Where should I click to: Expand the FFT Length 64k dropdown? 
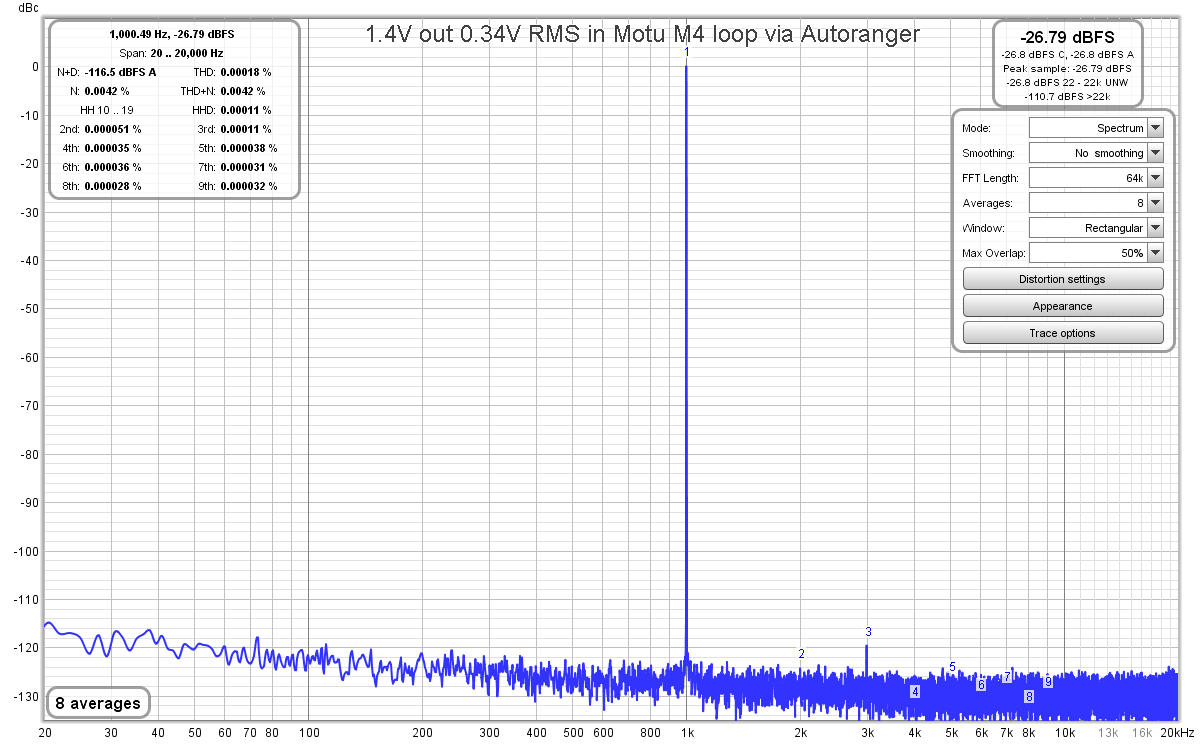1096,178
